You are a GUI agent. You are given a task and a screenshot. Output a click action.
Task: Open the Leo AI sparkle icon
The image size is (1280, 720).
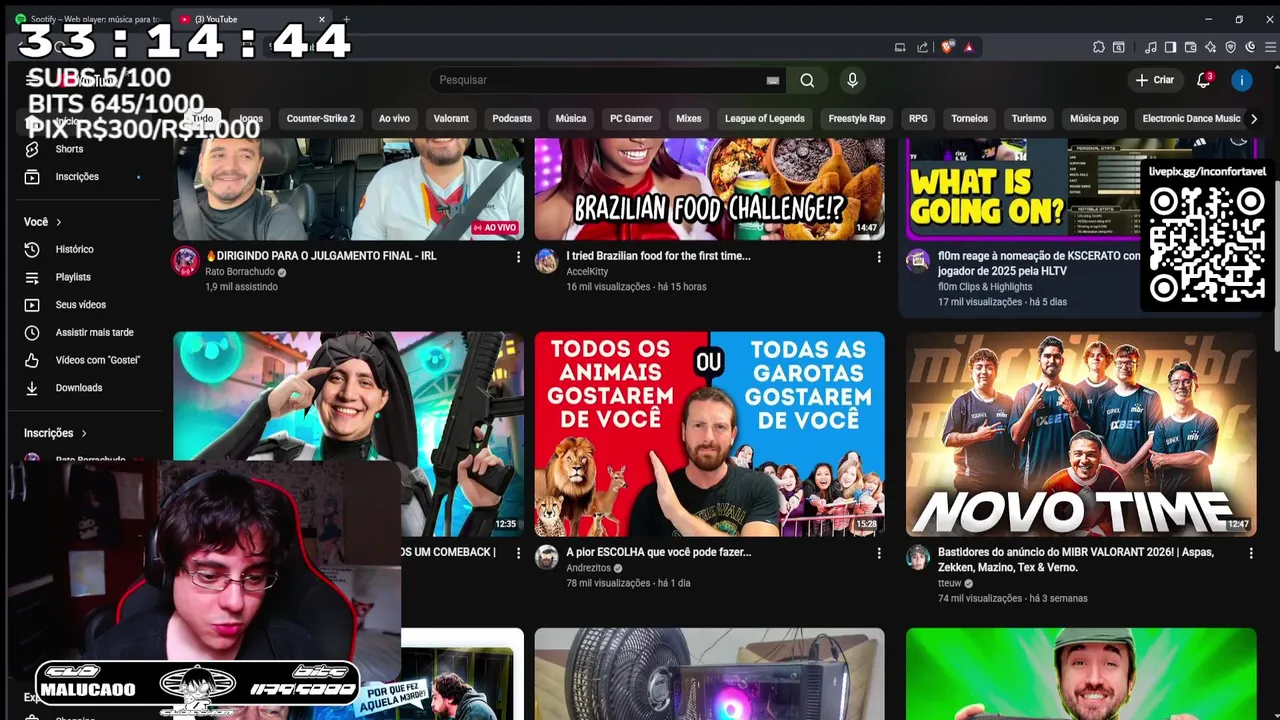click(x=1210, y=47)
